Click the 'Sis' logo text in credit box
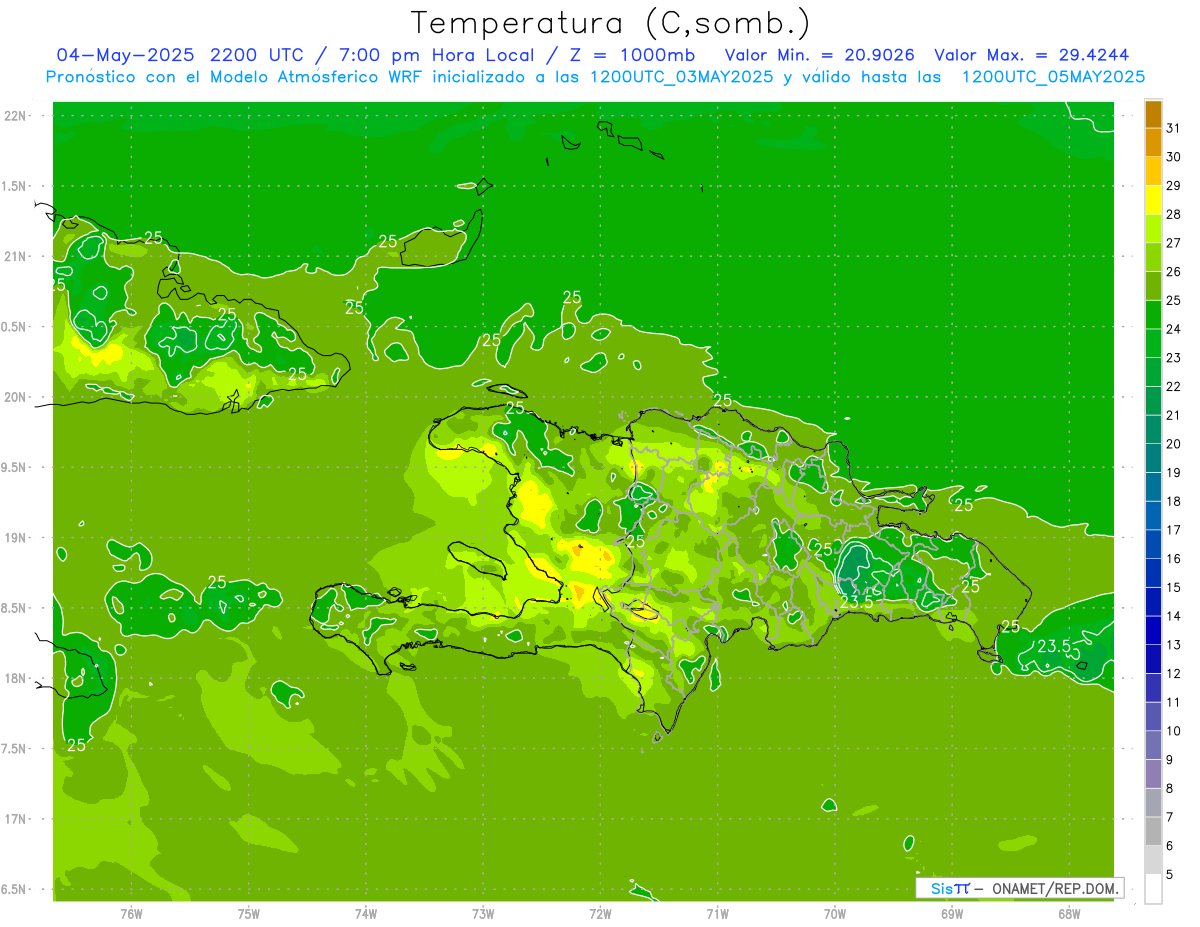This screenshot has height=927, width=1200. point(941,888)
